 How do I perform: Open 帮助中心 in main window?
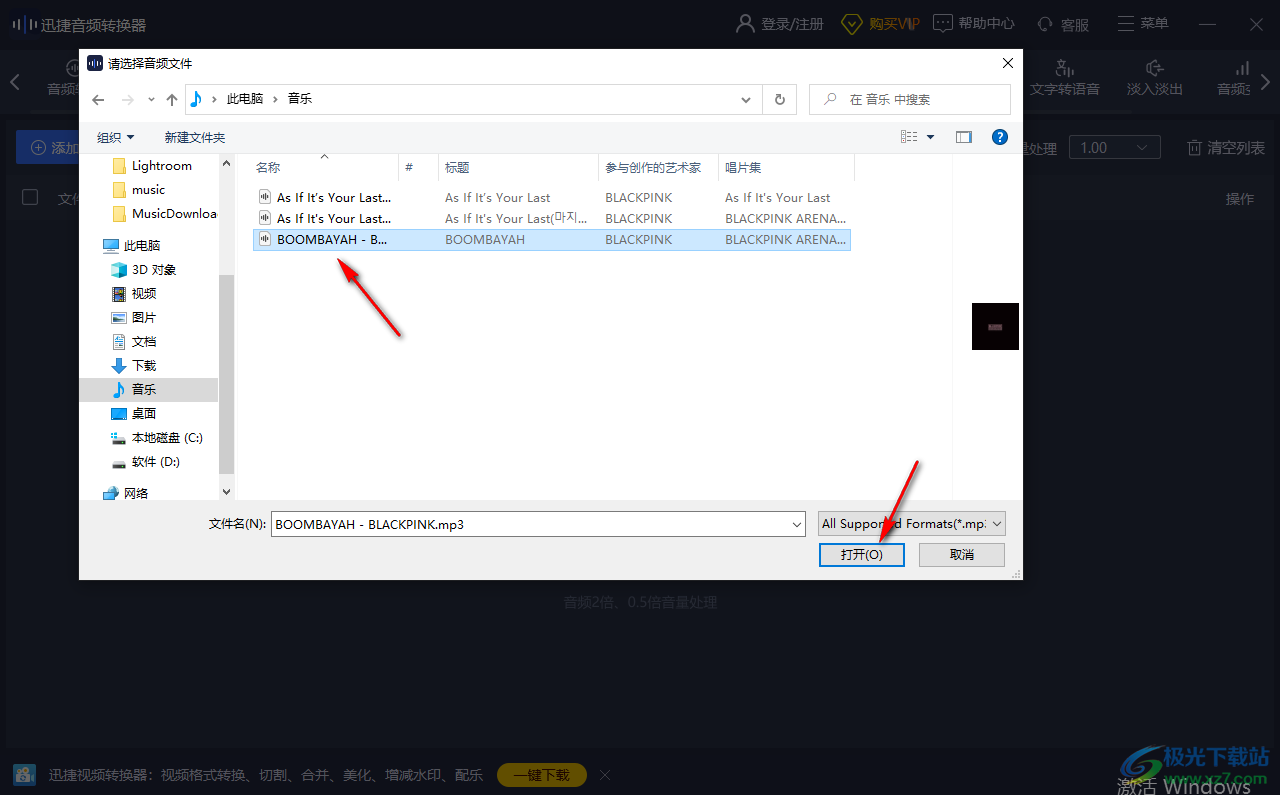(974, 23)
